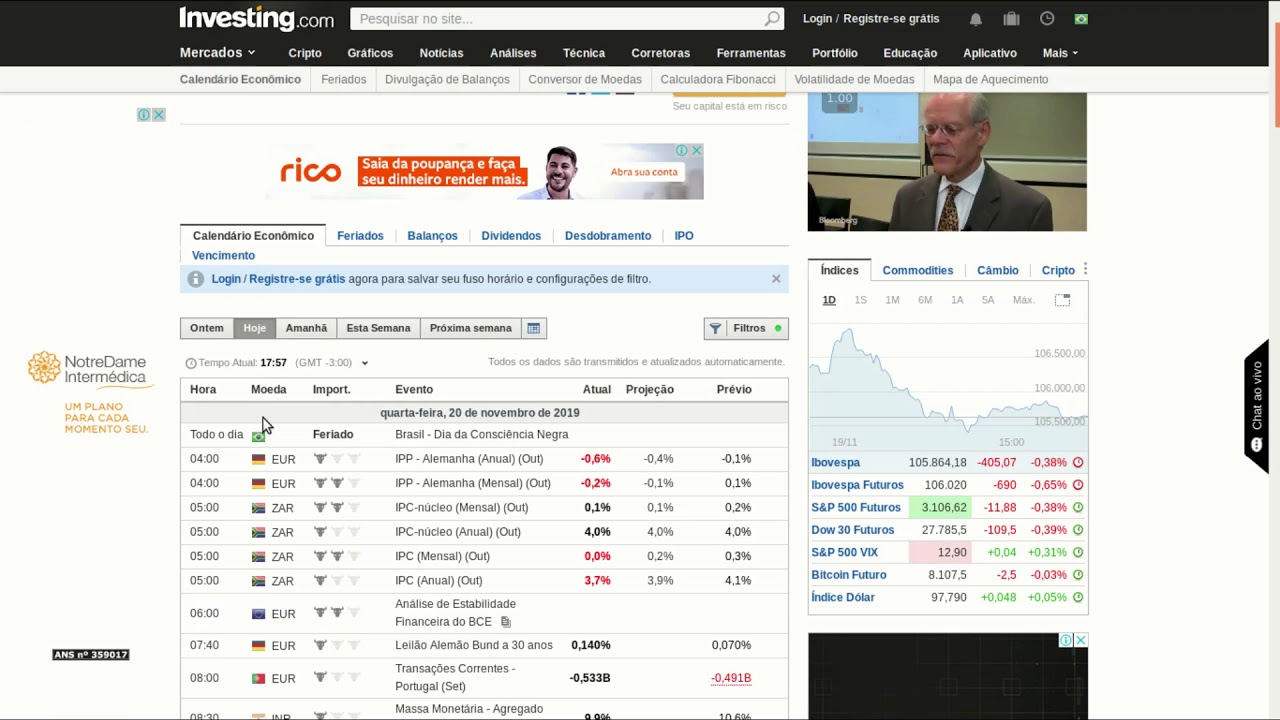The width and height of the screenshot is (1280, 720).
Task: Toggle the Amanhã day filter
Action: tap(306, 328)
